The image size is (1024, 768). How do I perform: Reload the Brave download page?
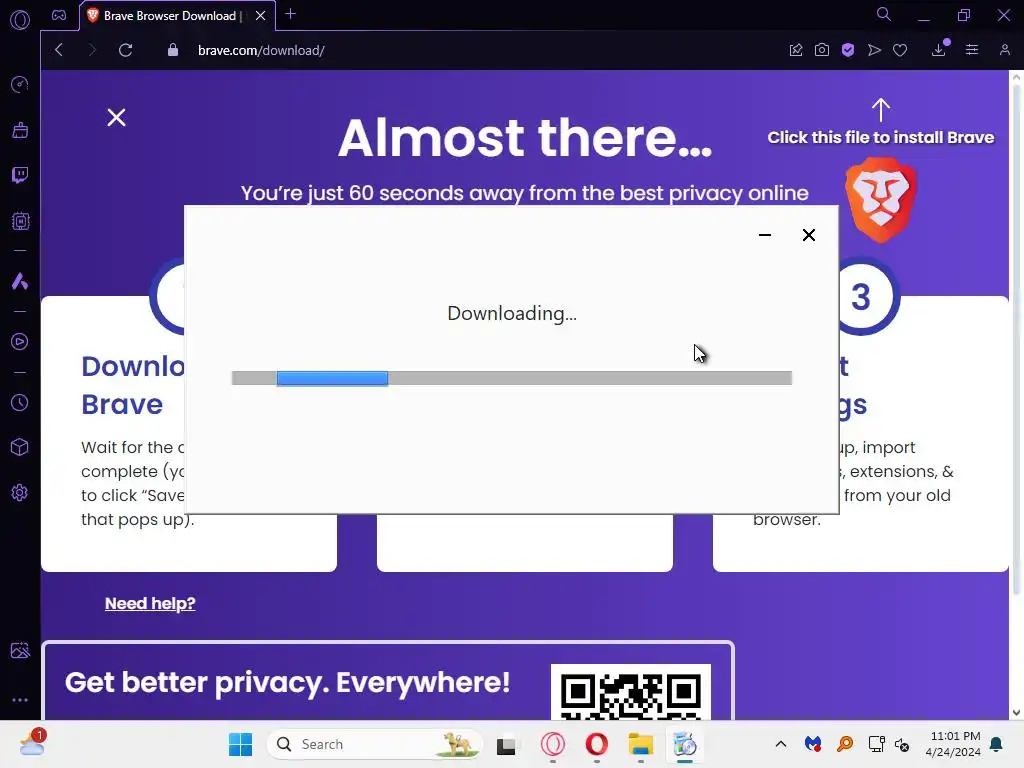(x=125, y=50)
